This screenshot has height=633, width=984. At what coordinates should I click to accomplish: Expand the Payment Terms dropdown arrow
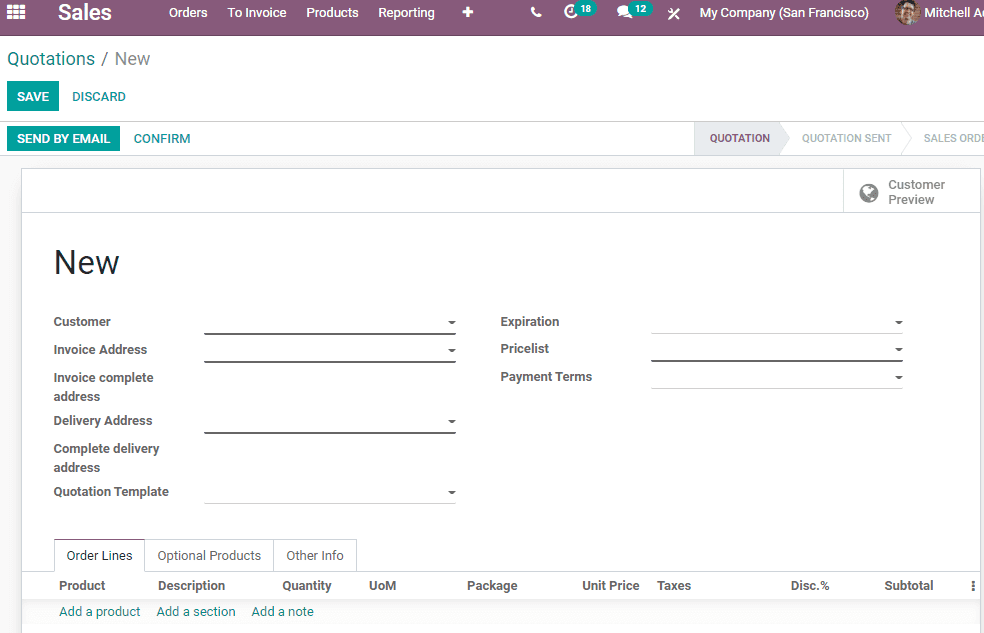point(898,378)
